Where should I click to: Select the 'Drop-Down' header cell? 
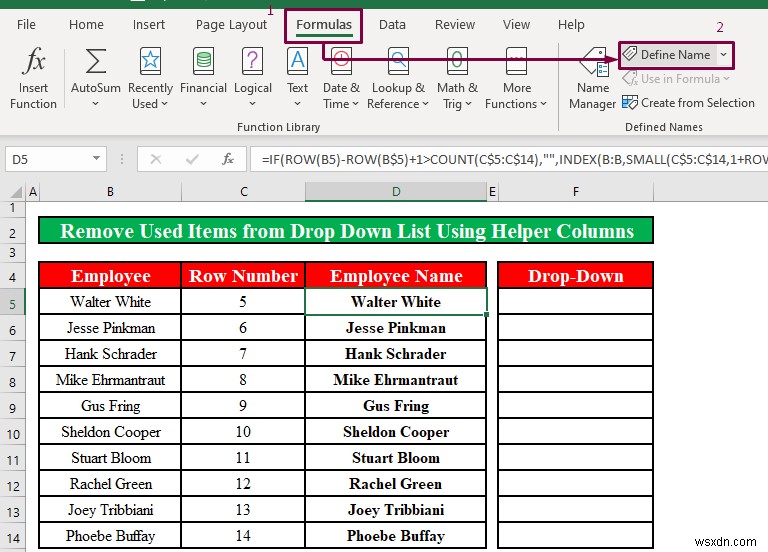point(576,276)
